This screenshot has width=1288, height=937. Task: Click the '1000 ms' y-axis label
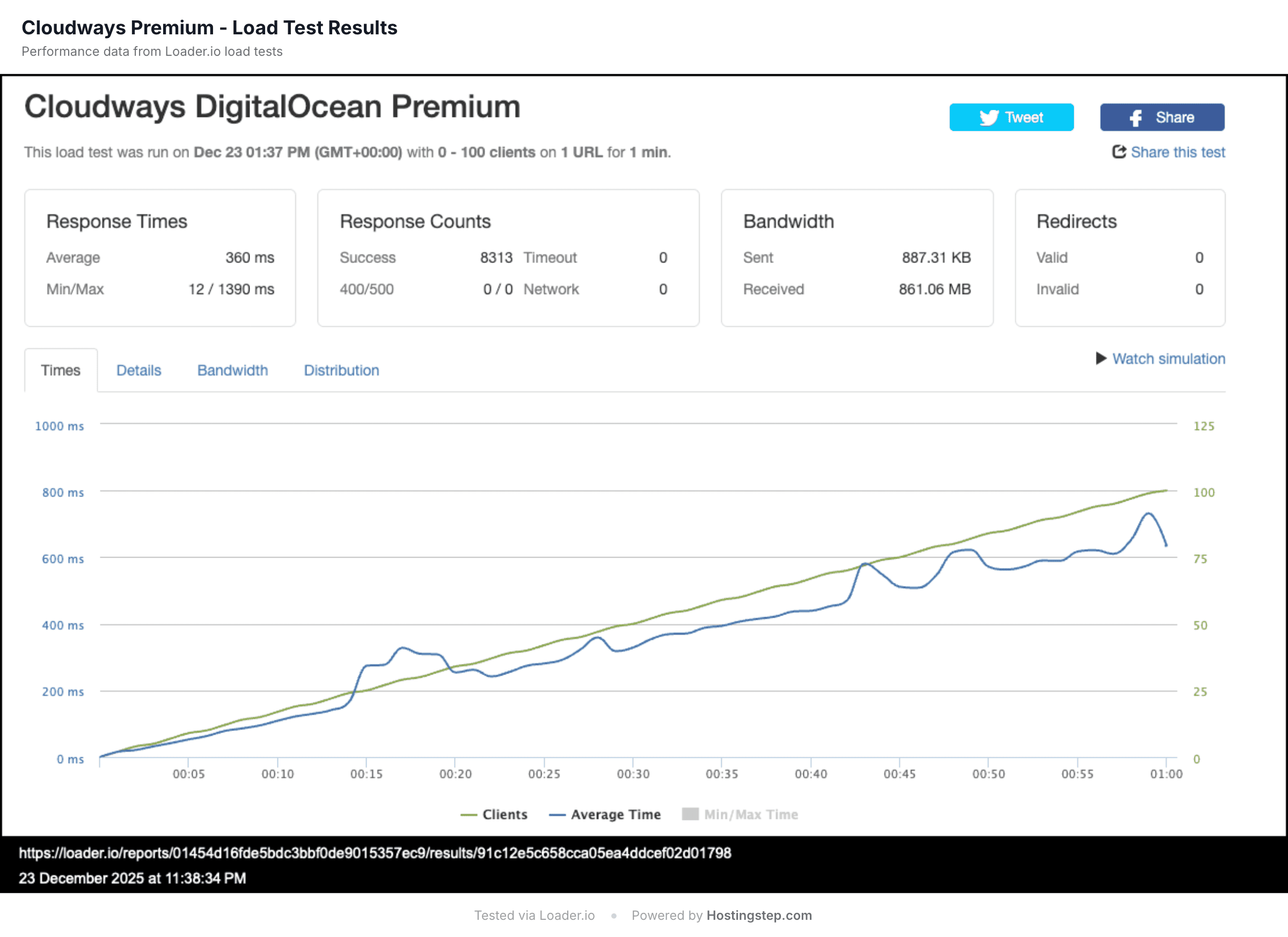60,426
